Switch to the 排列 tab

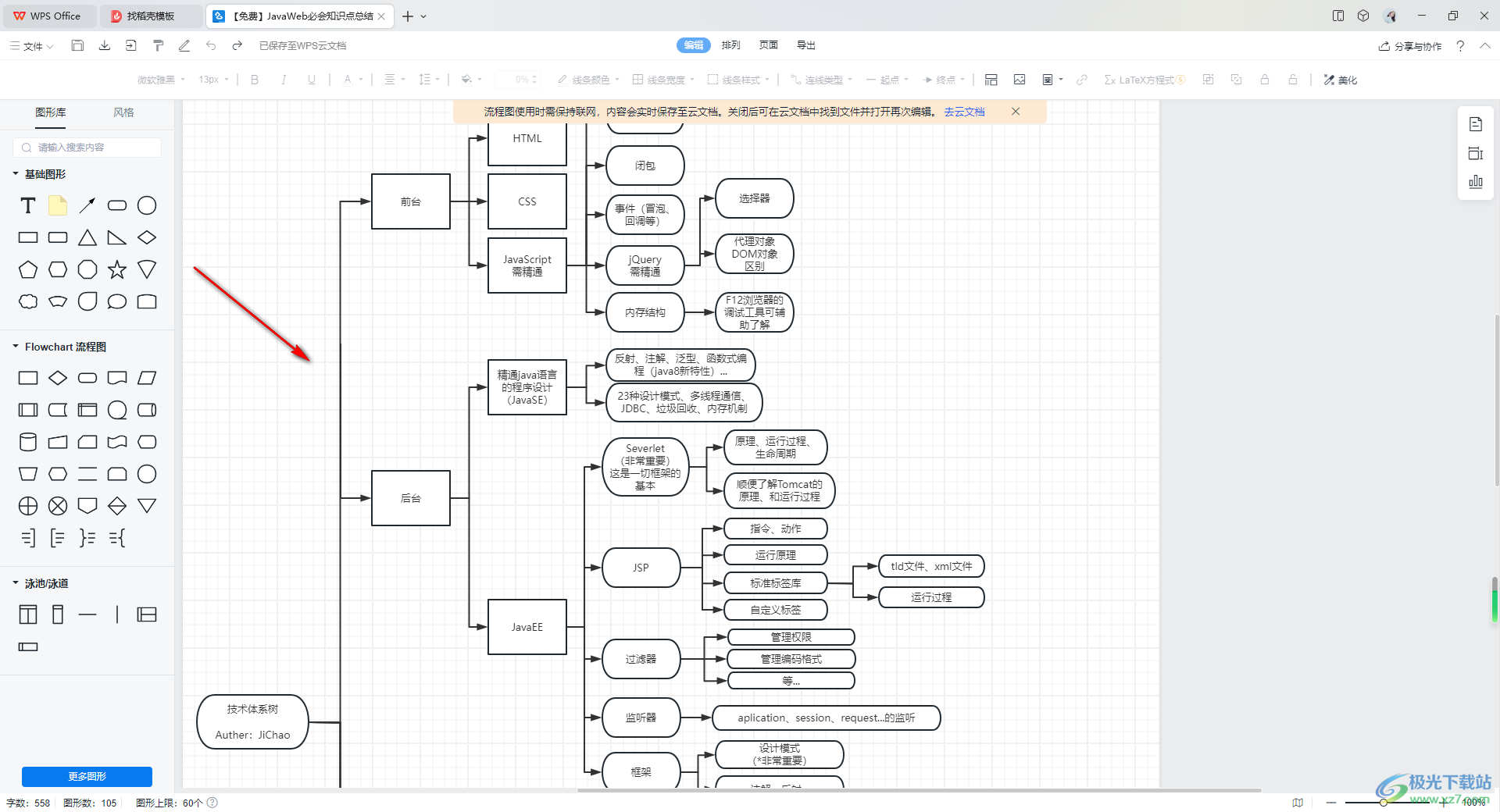tap(731, 45)
